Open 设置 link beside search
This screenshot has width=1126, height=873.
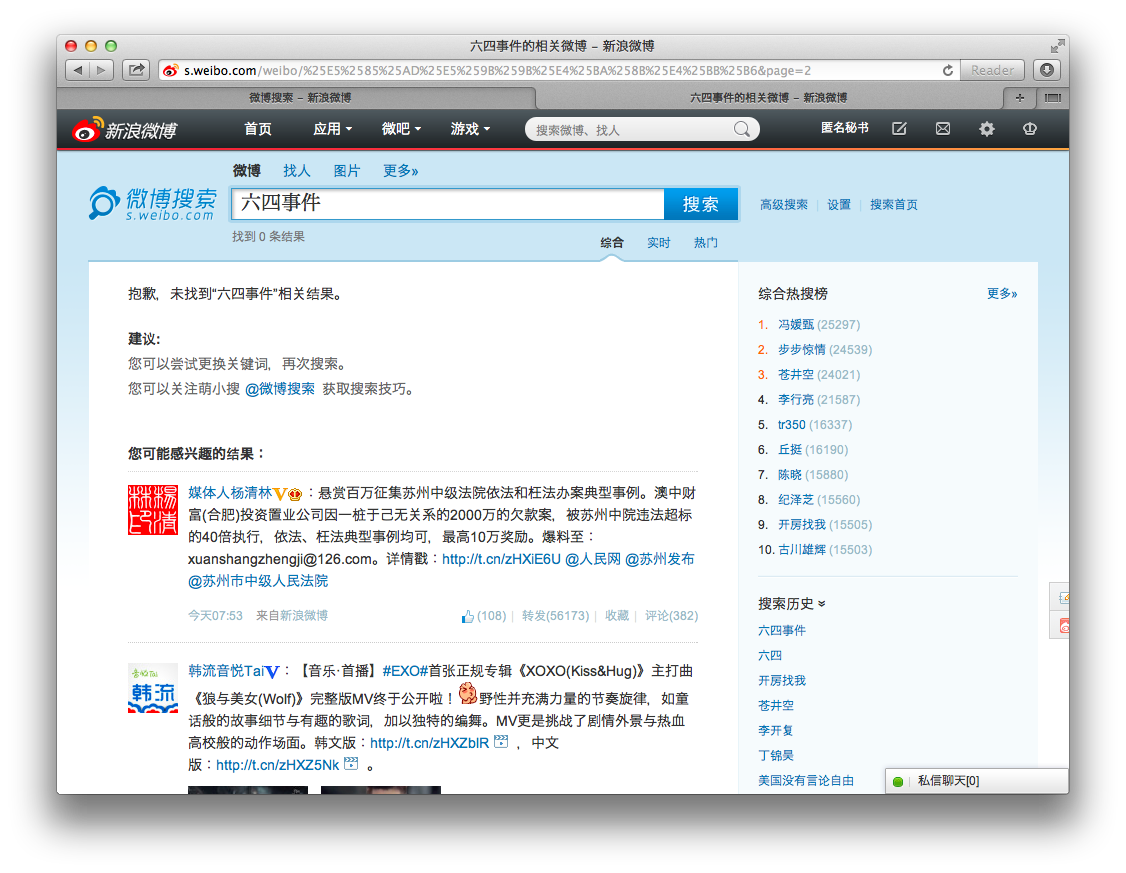(x=839, y=205)
